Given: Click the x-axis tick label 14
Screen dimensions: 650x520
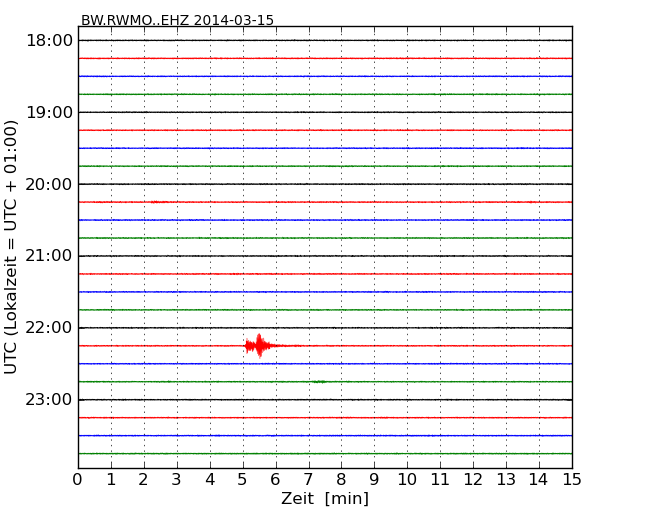Looking at the screenshot, I should pyautogui.click(x=538, y=480).
